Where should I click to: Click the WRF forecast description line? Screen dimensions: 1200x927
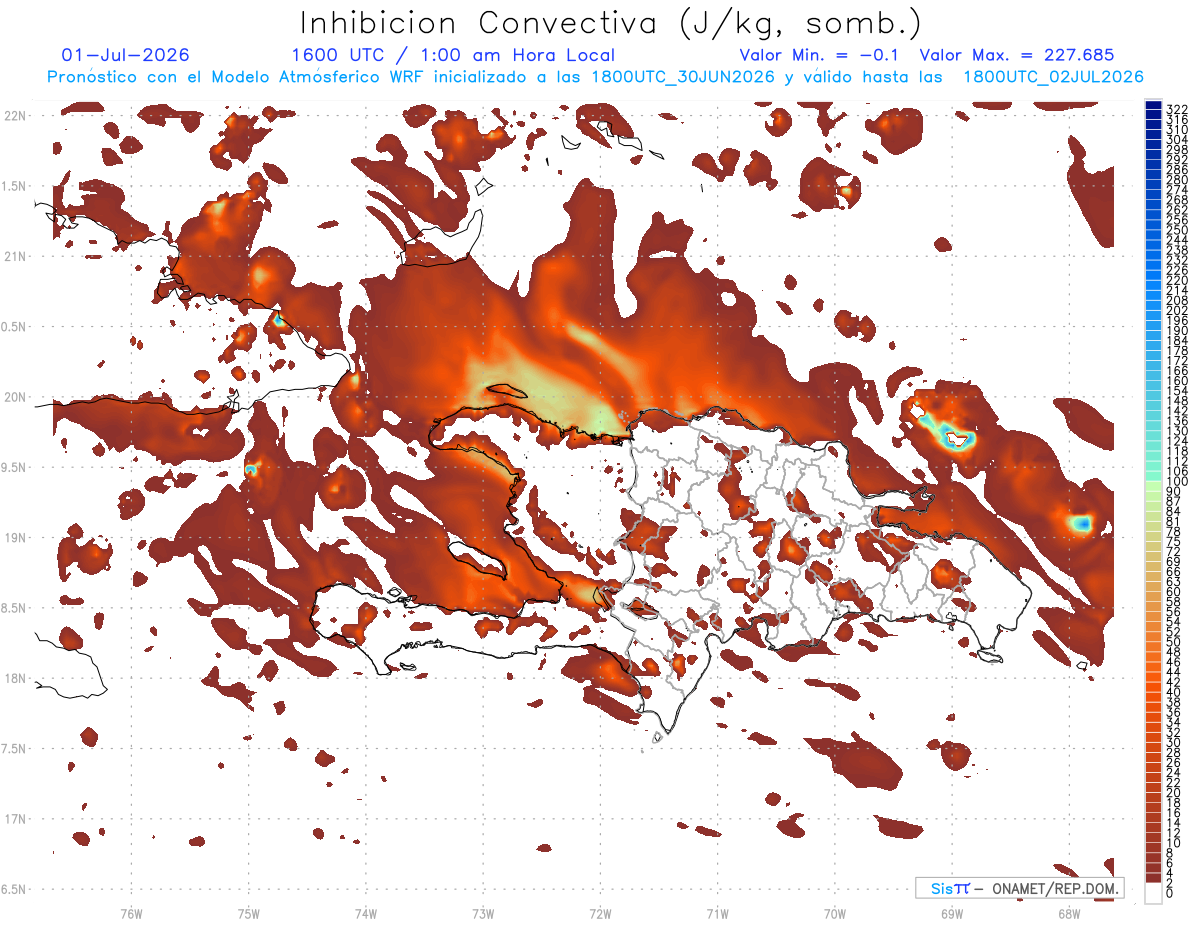[595, 77]
